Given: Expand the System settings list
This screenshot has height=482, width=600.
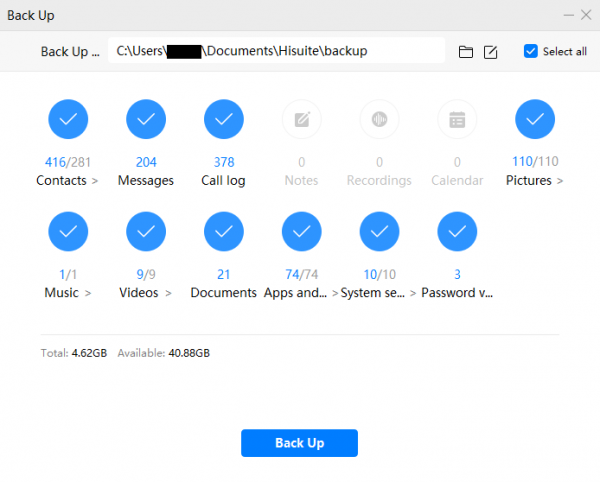Looking at the screenshot, I should [412, 293].
